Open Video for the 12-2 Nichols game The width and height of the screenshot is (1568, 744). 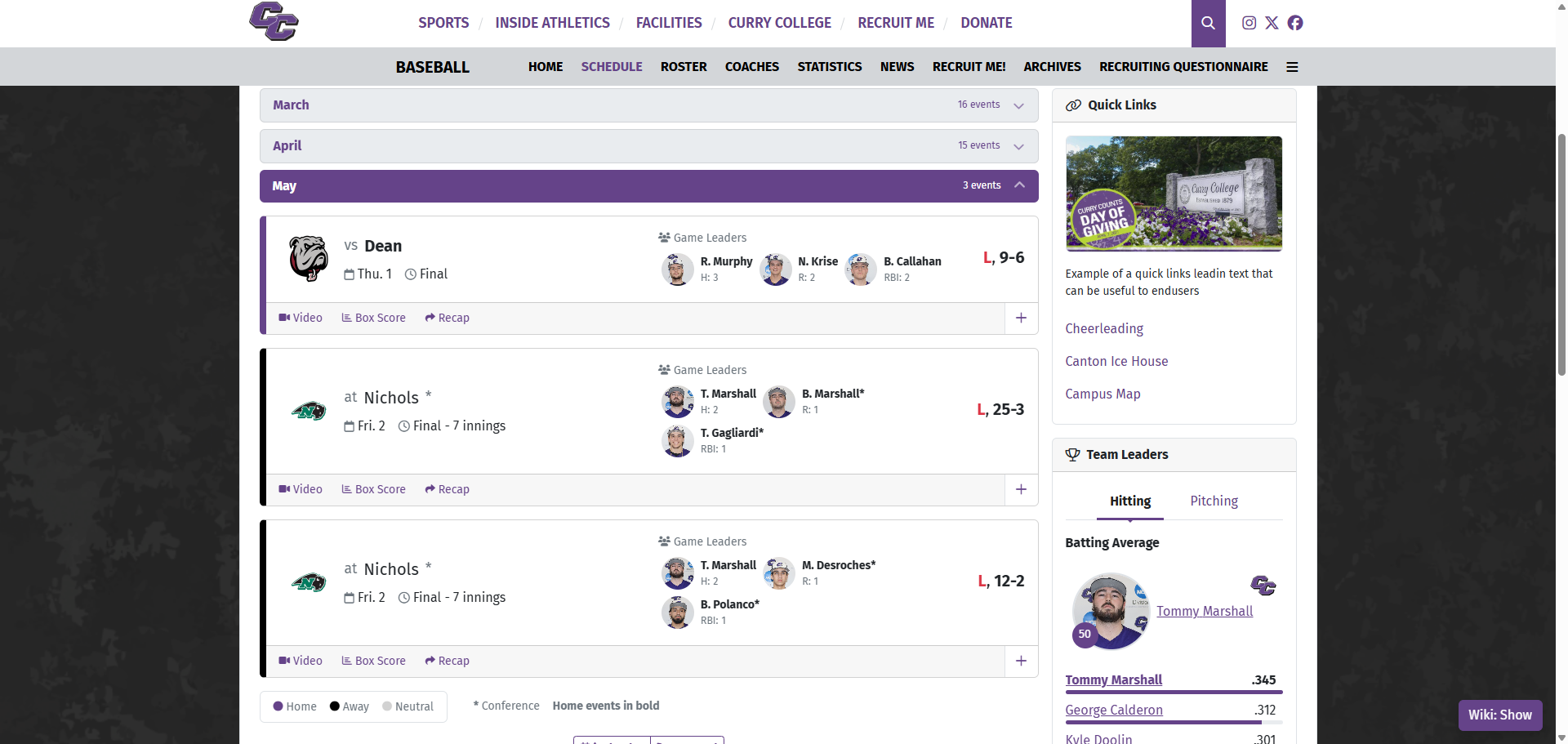point(301,661)
